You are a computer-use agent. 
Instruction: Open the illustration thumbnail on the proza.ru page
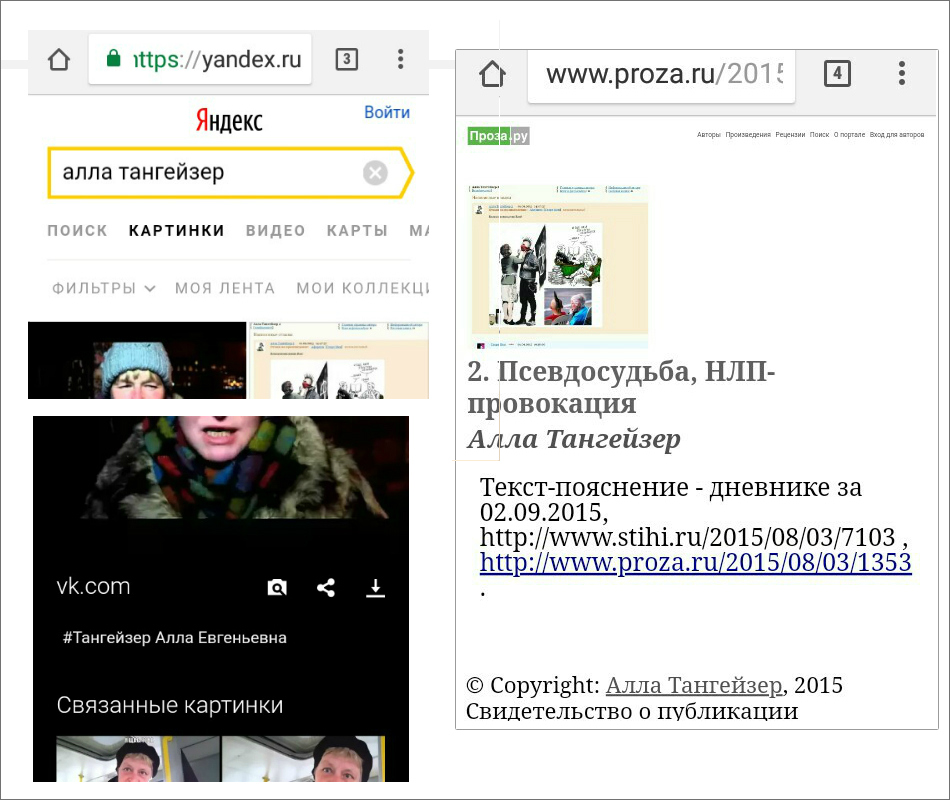click(x=559, y=267)
